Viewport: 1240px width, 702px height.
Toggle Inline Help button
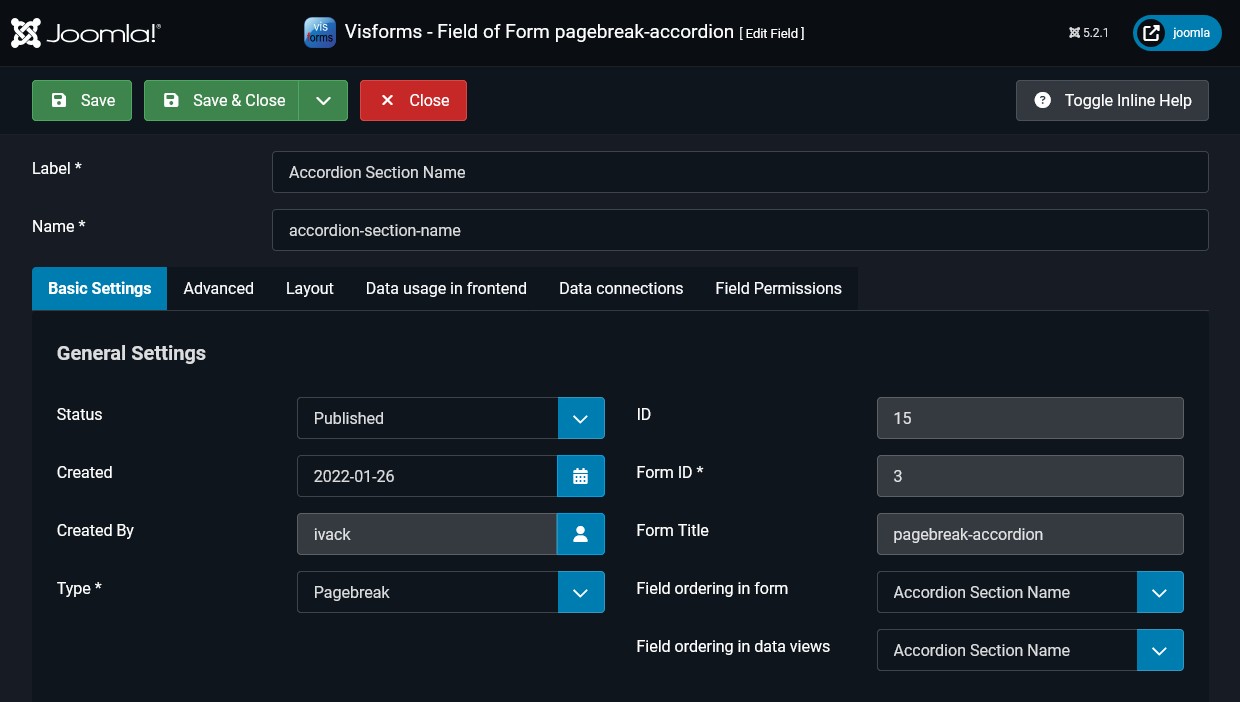tap(1112, 100)
